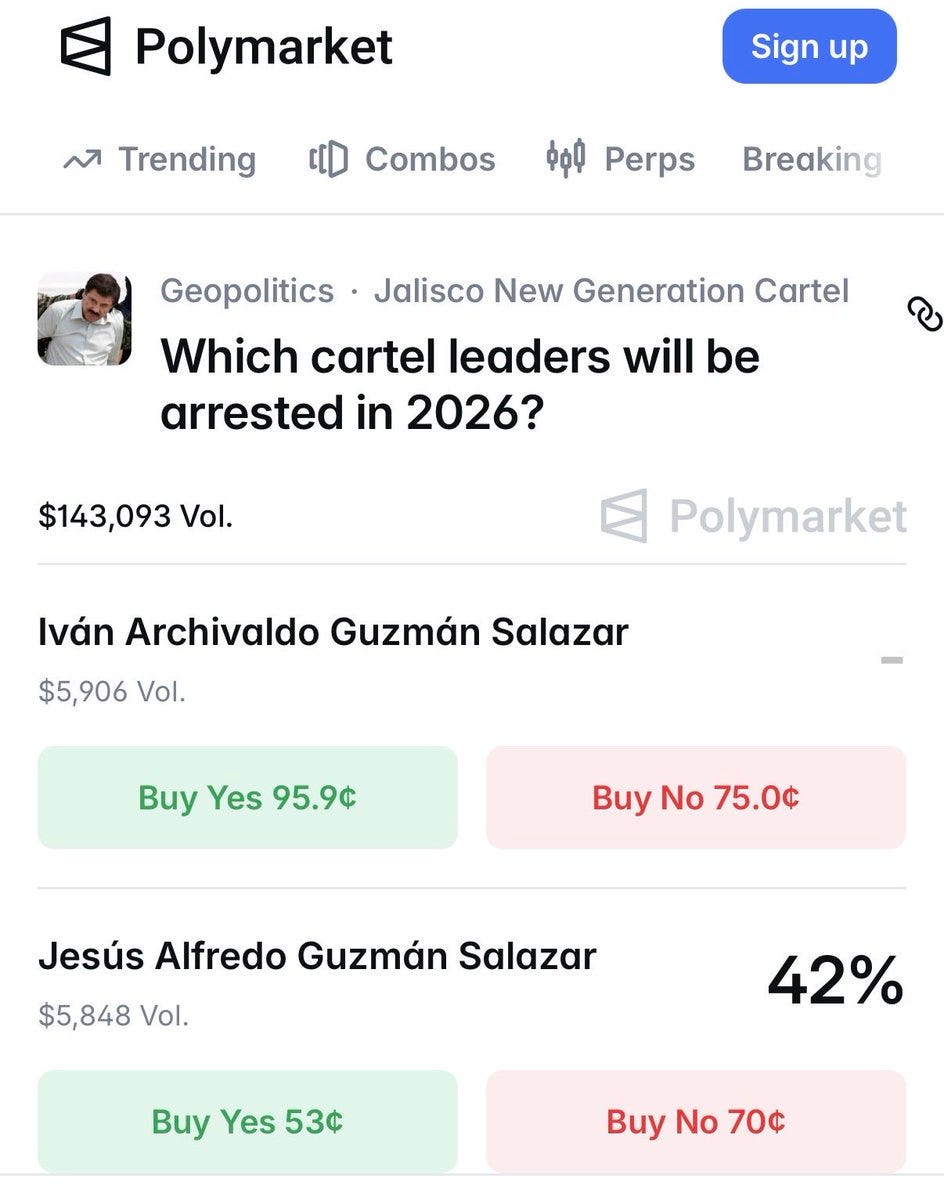The width and height of the screenshot is (944, 1200).
Task: Buy Yes at 95.9¢ for Iván Archivaldo
Action: coord(247,797)
